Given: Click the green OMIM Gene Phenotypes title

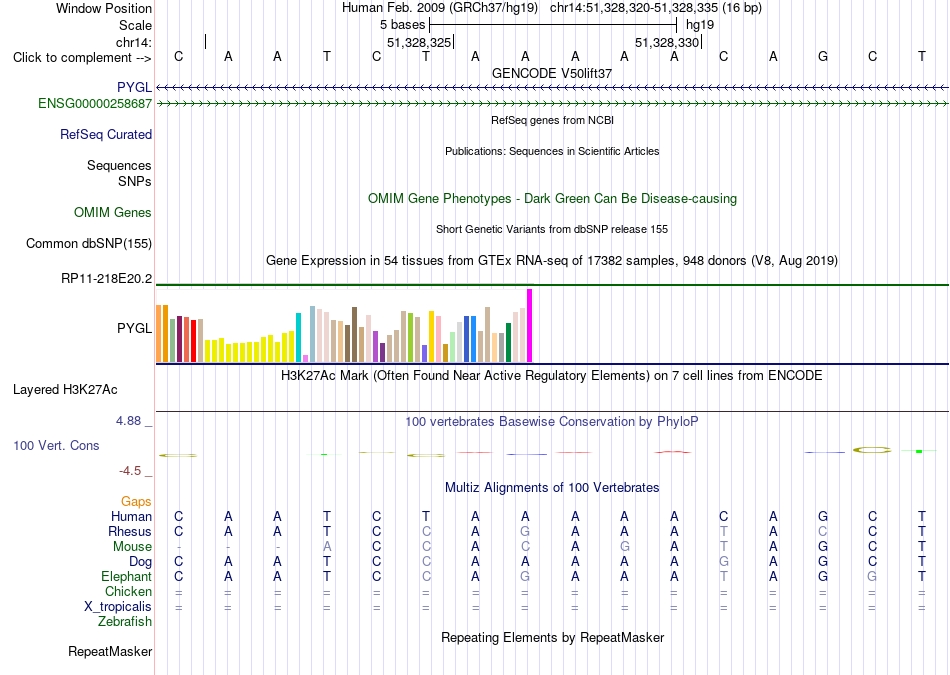Looking at the screenshot, I should [x=552, y=199].
